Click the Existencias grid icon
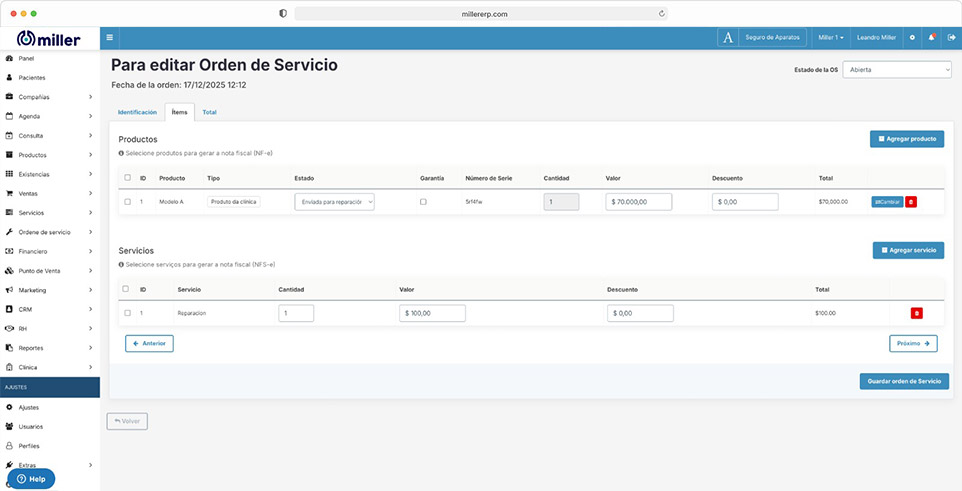Screen dimensions: 962x491 [9, 174]
